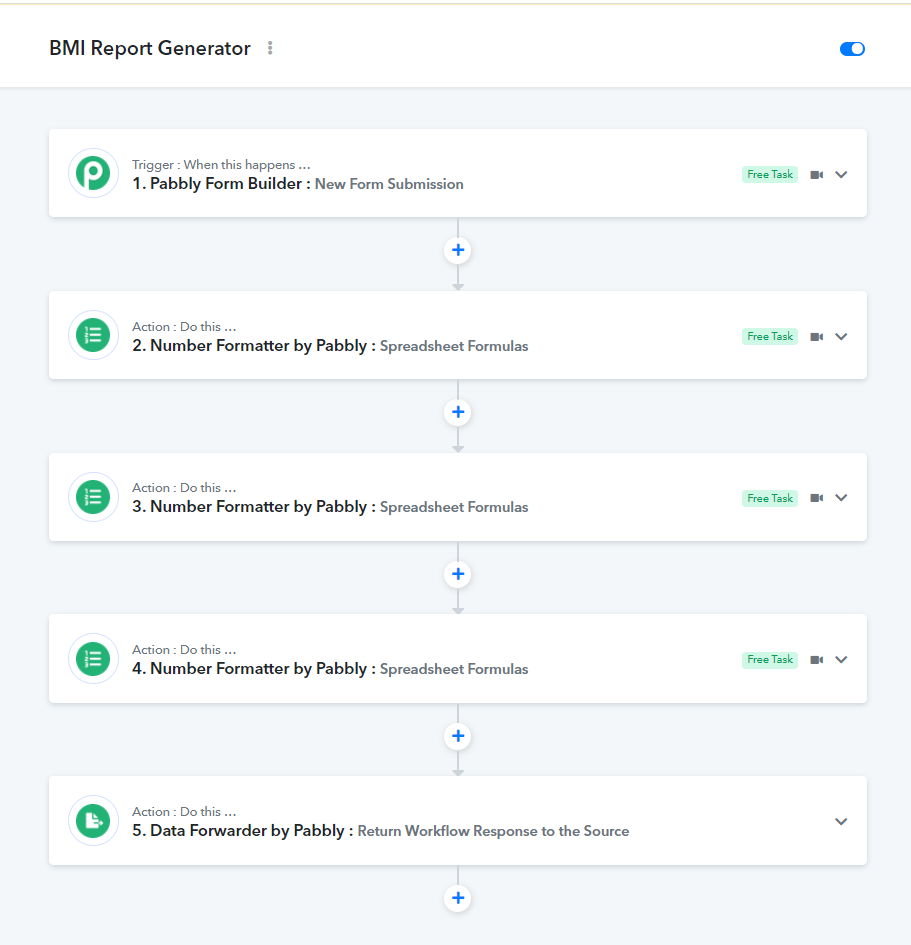911x945 pixels.
Task: Expand step 4 Number Formatter chevron
Action: [x=841, y=659]
